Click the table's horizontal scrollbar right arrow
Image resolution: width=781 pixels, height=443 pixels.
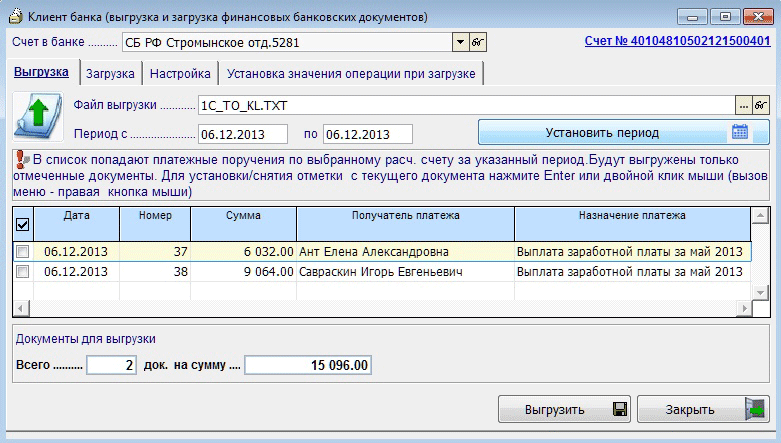click(743, 308)
